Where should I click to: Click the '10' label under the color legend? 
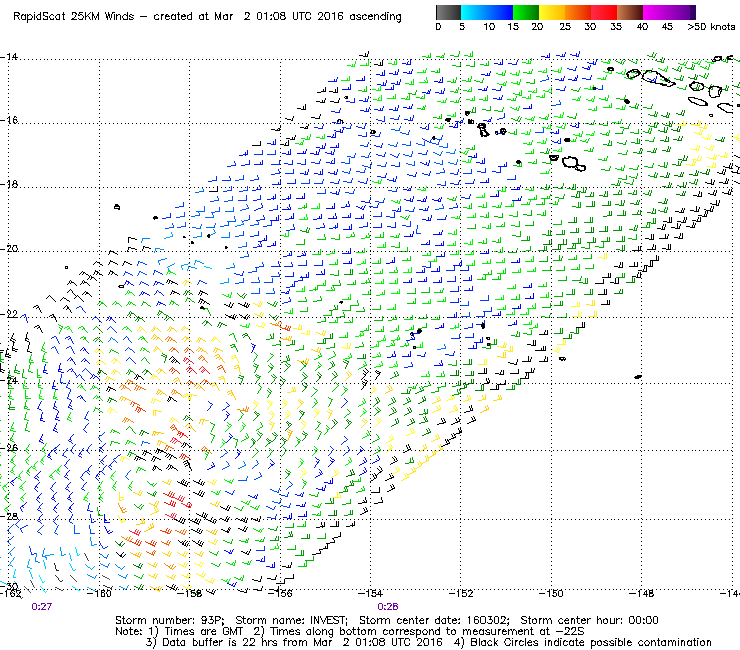click(489, 27)
